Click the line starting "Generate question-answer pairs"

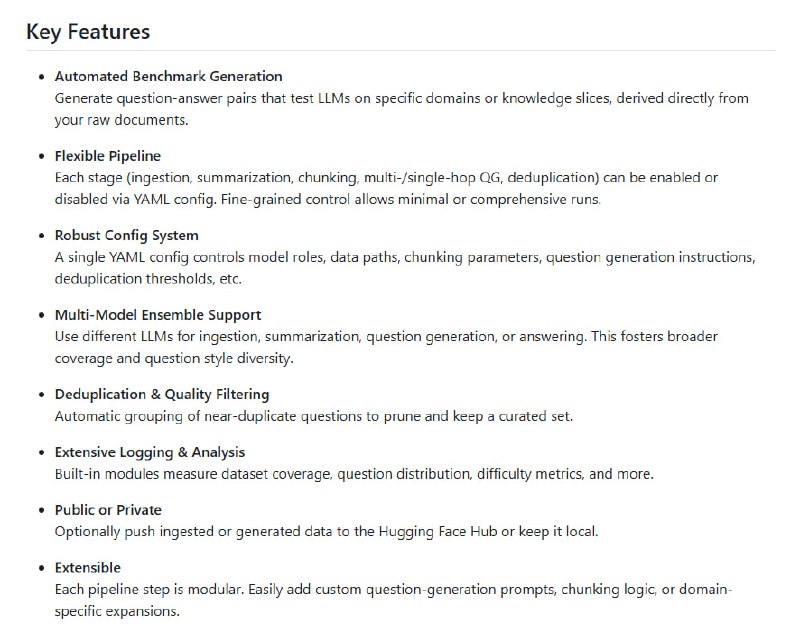[x=400, y=99]
